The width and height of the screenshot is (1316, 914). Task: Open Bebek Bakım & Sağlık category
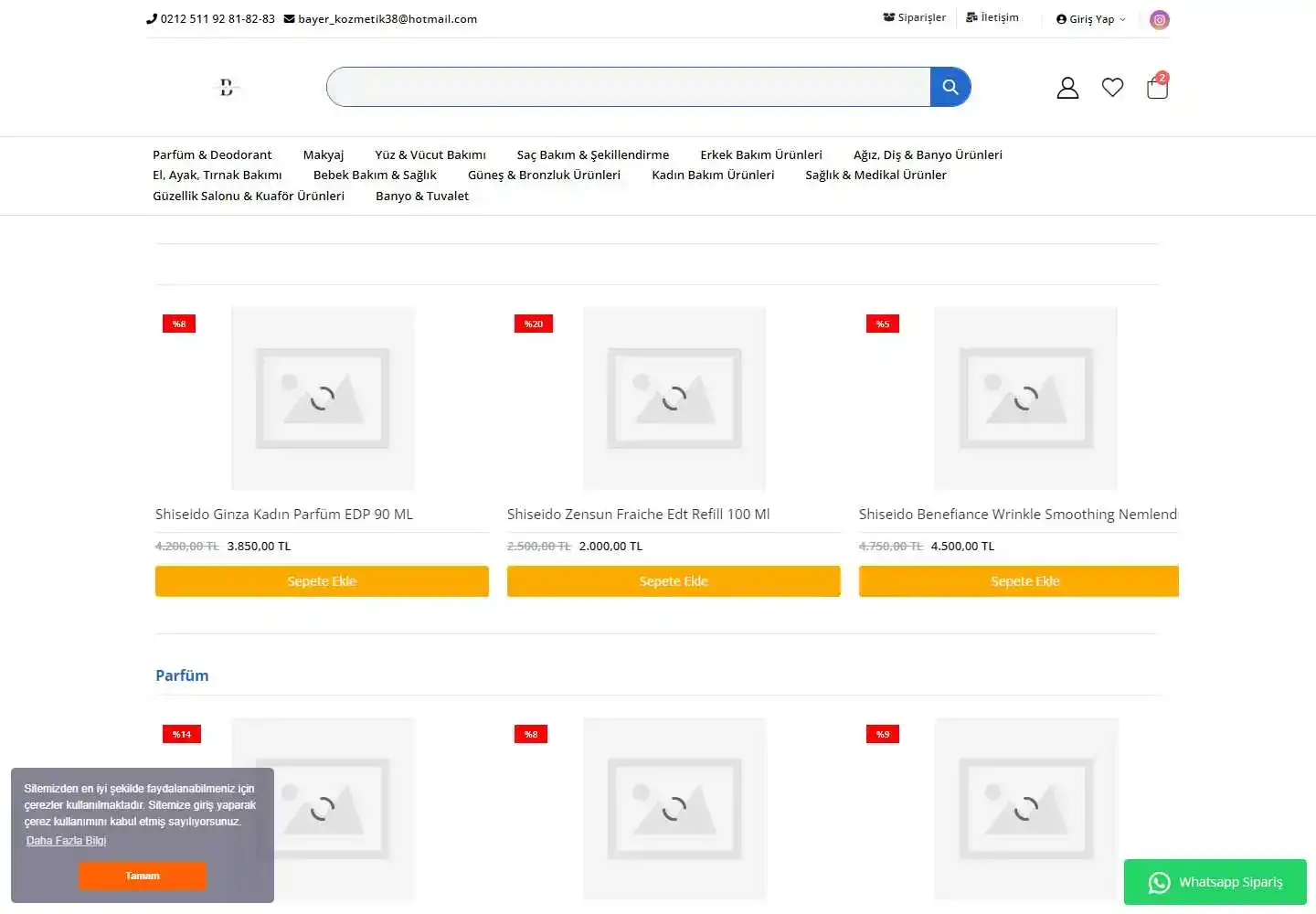coord(375,175)
